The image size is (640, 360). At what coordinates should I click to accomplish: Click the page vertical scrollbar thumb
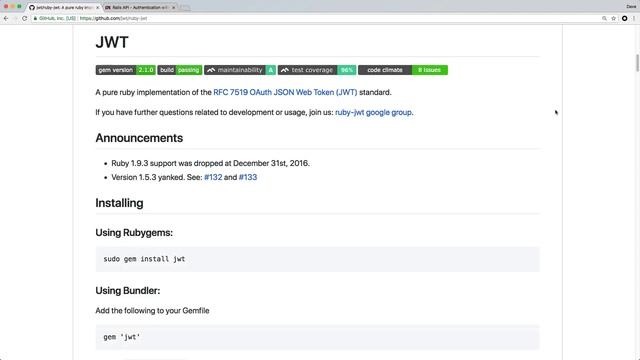637,63
